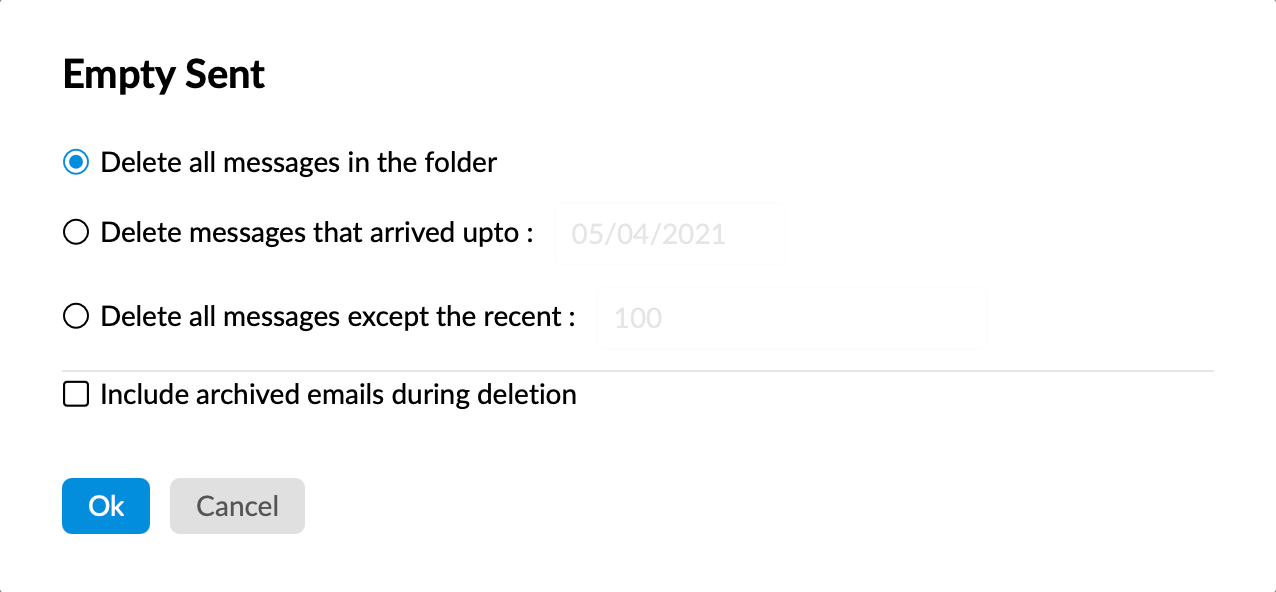Select the Delete all messages in folder radio
This screenshot has height=592, width=1276.
[x=76, y=162]
